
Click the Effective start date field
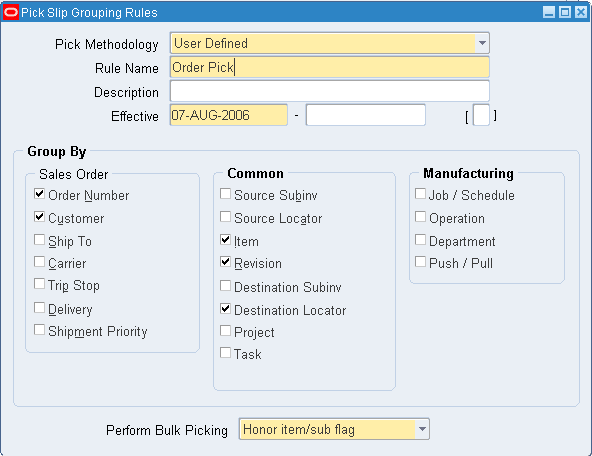(x=229, y=115)
